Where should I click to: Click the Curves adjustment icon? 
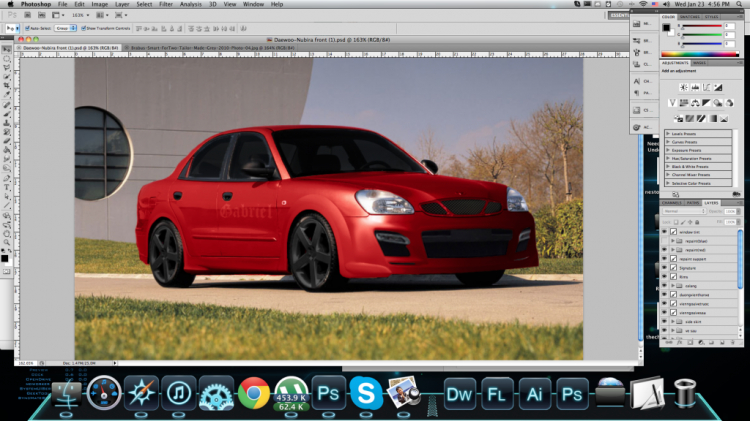pyautogui.click(x=706, y=87)
